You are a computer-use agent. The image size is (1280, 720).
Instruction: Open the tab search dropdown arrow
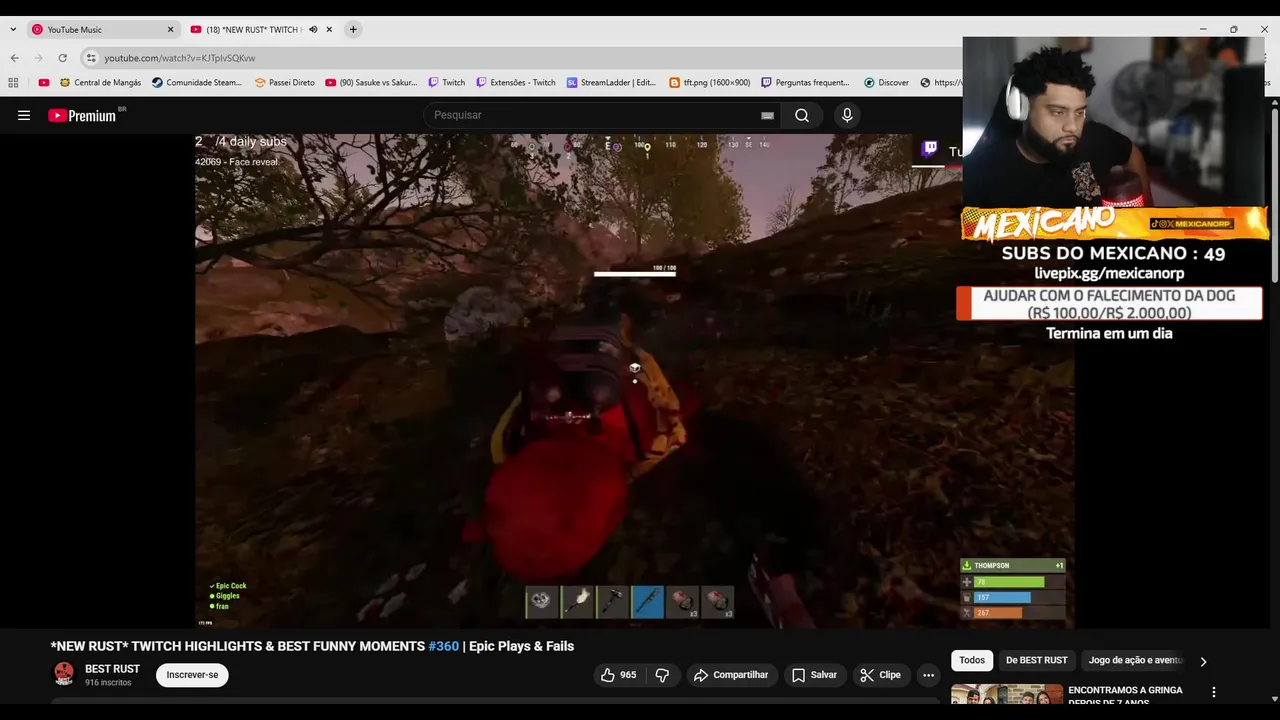(x=13, y=29)
